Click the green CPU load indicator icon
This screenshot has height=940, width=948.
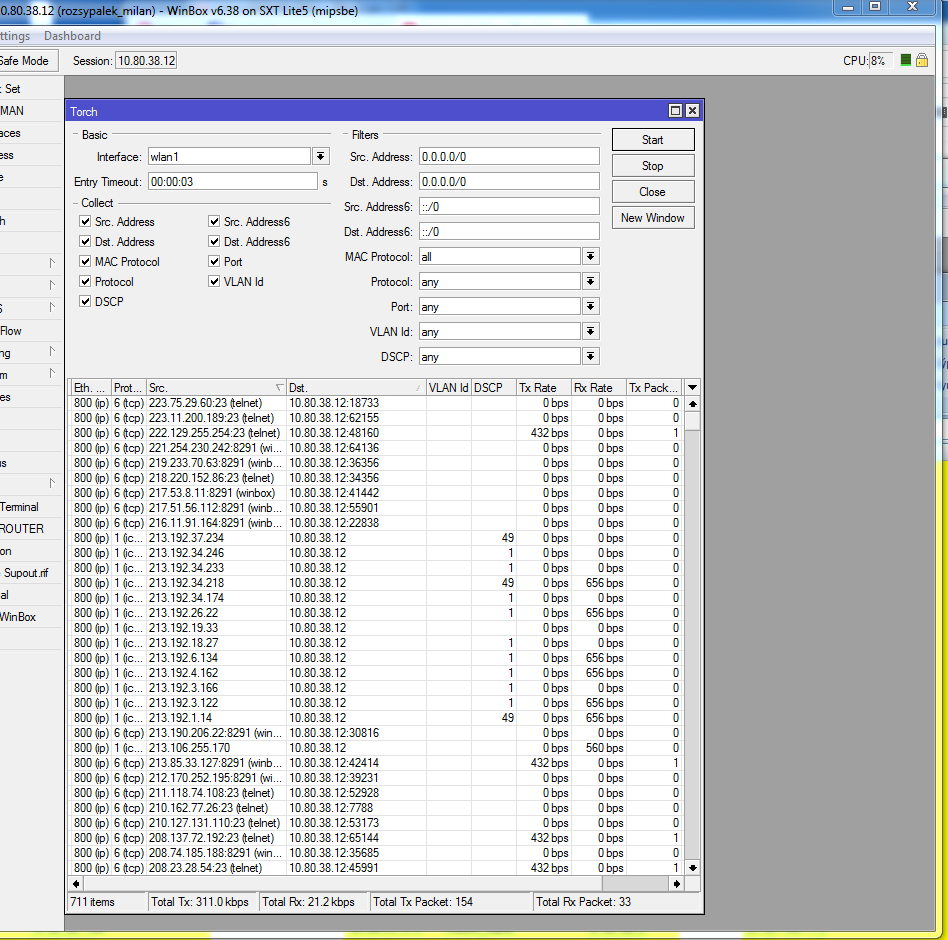[x=905, y=60]
